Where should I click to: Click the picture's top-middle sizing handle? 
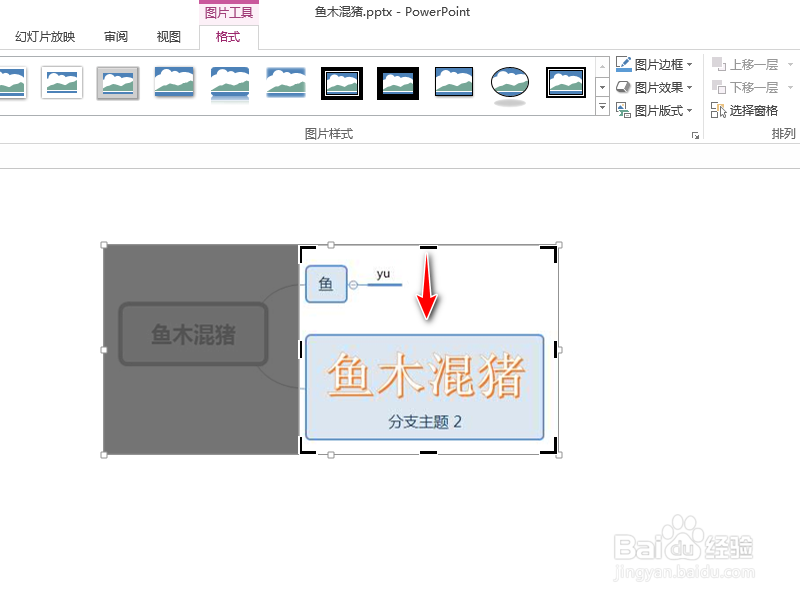pyautogui.click(x=331, y=245)
